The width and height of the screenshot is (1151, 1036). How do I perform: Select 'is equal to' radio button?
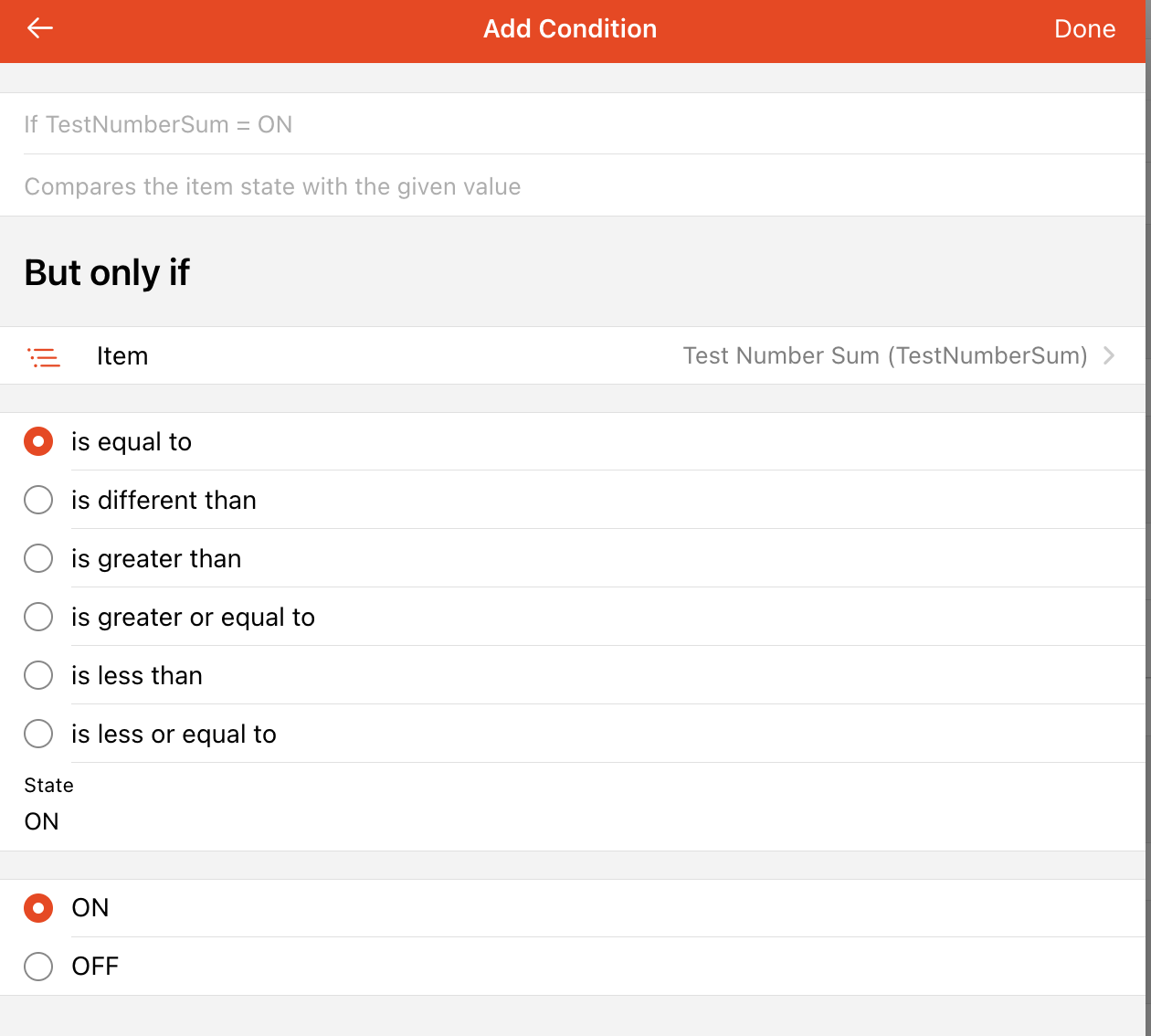point(38,441)
